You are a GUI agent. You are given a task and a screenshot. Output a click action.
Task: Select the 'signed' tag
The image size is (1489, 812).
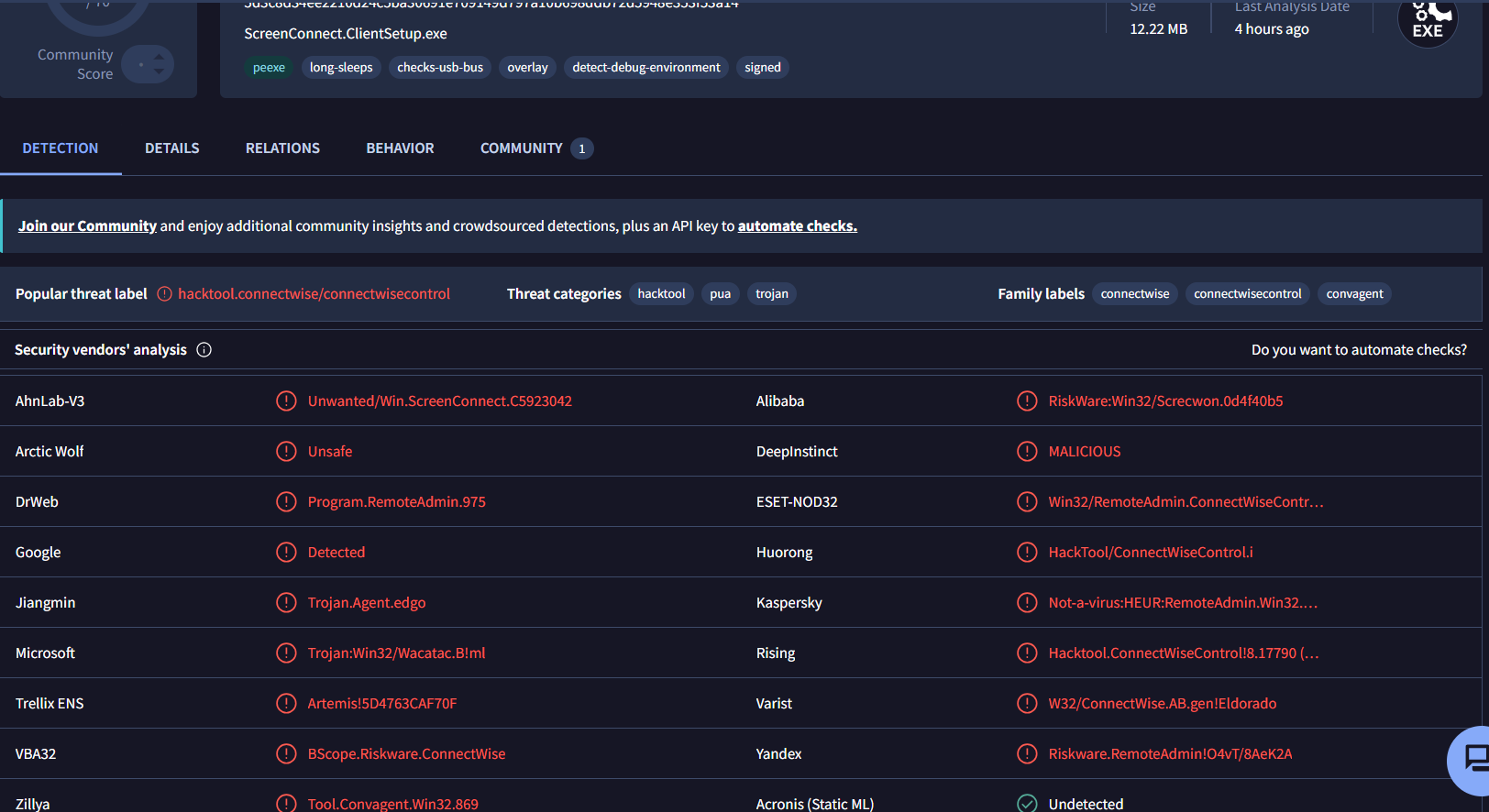763,68
